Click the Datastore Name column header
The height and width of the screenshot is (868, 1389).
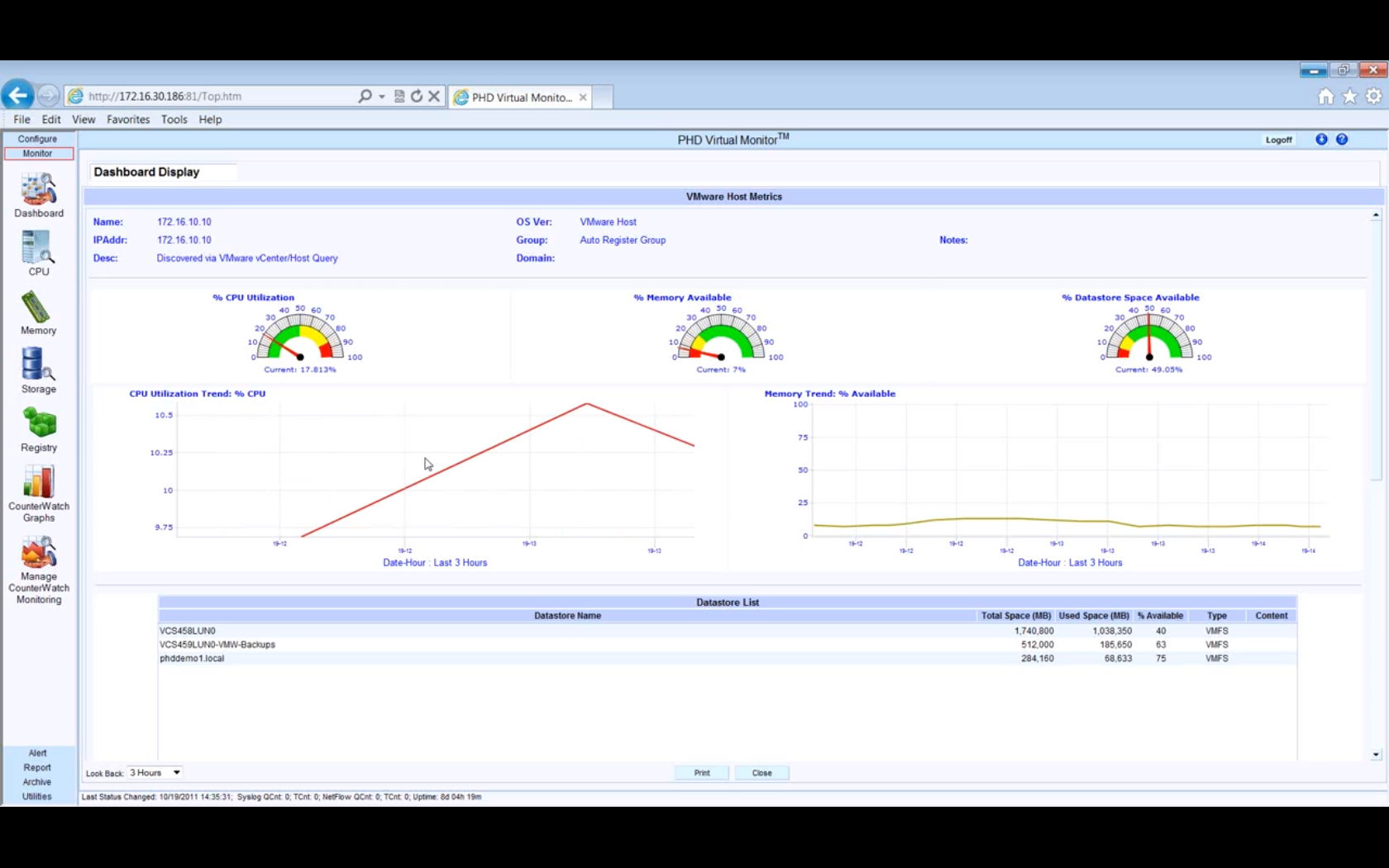pos(567,616)
